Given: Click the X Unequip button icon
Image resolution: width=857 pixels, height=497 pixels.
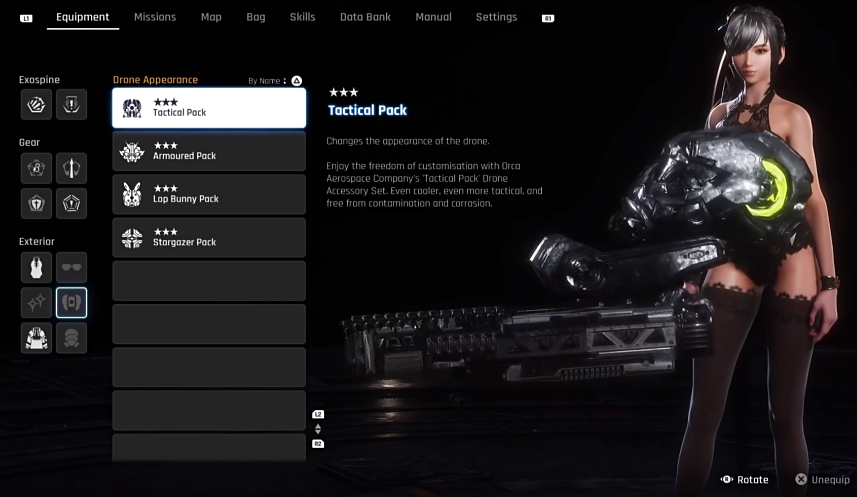Looking at the screenshot, I should point(801,479).
